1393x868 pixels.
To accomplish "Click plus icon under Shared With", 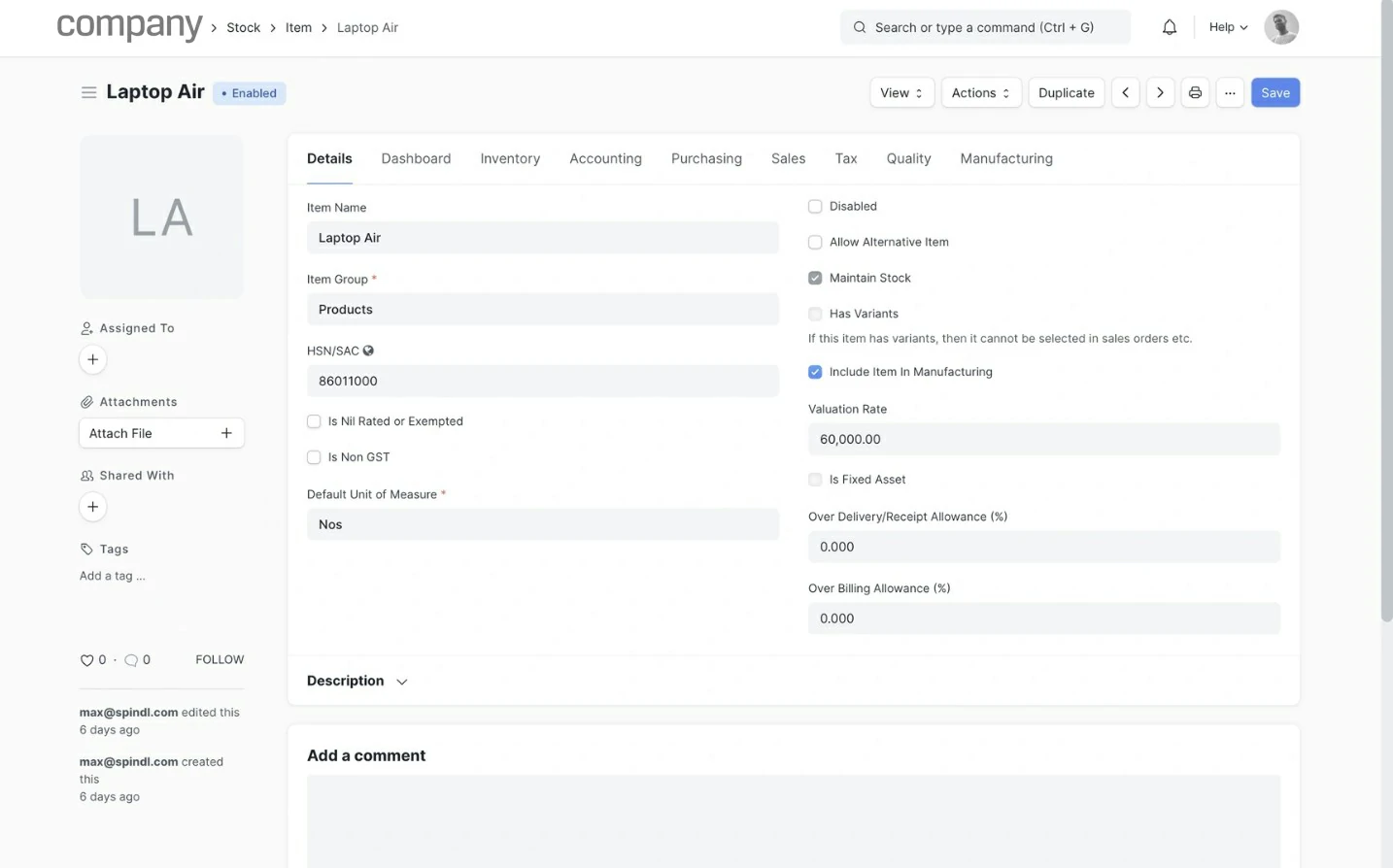I will point(93,507).
